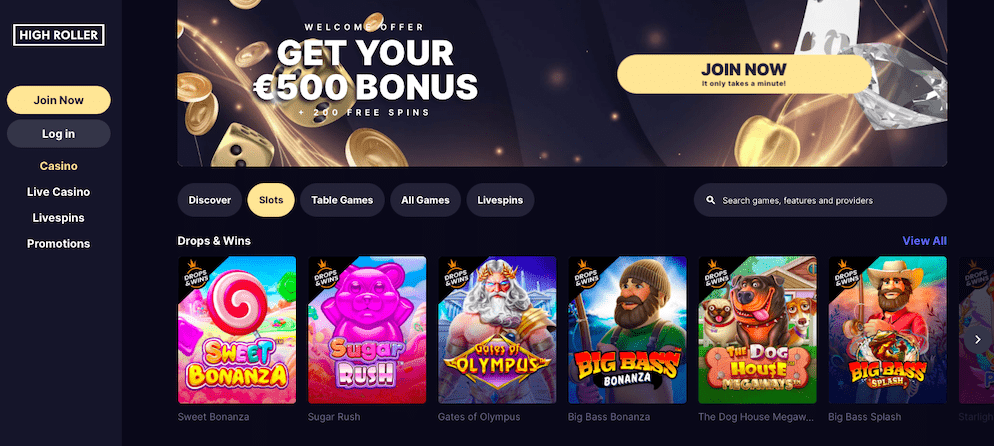This screenshot has width=994, height=446.
Task: Click the sidebar Join Now button
Action: coord(59,100)
